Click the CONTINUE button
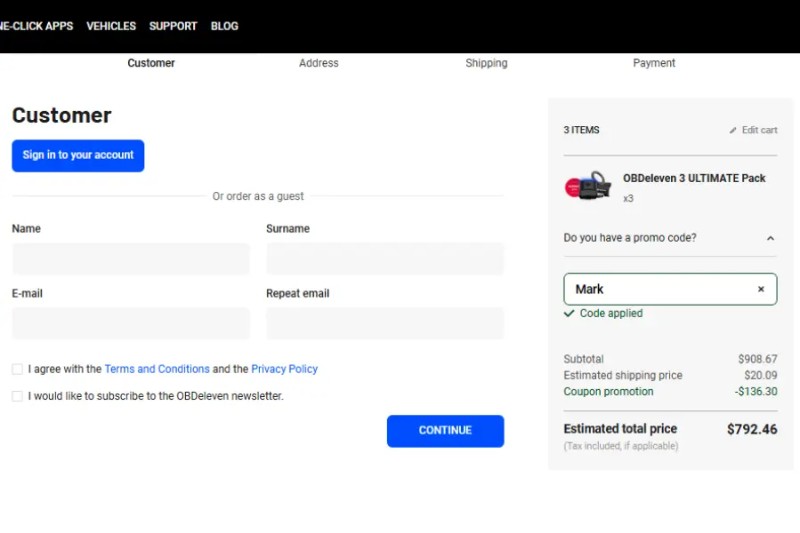Screen dimensions: 800x533 pyautogui.click(x=445, y=431)
